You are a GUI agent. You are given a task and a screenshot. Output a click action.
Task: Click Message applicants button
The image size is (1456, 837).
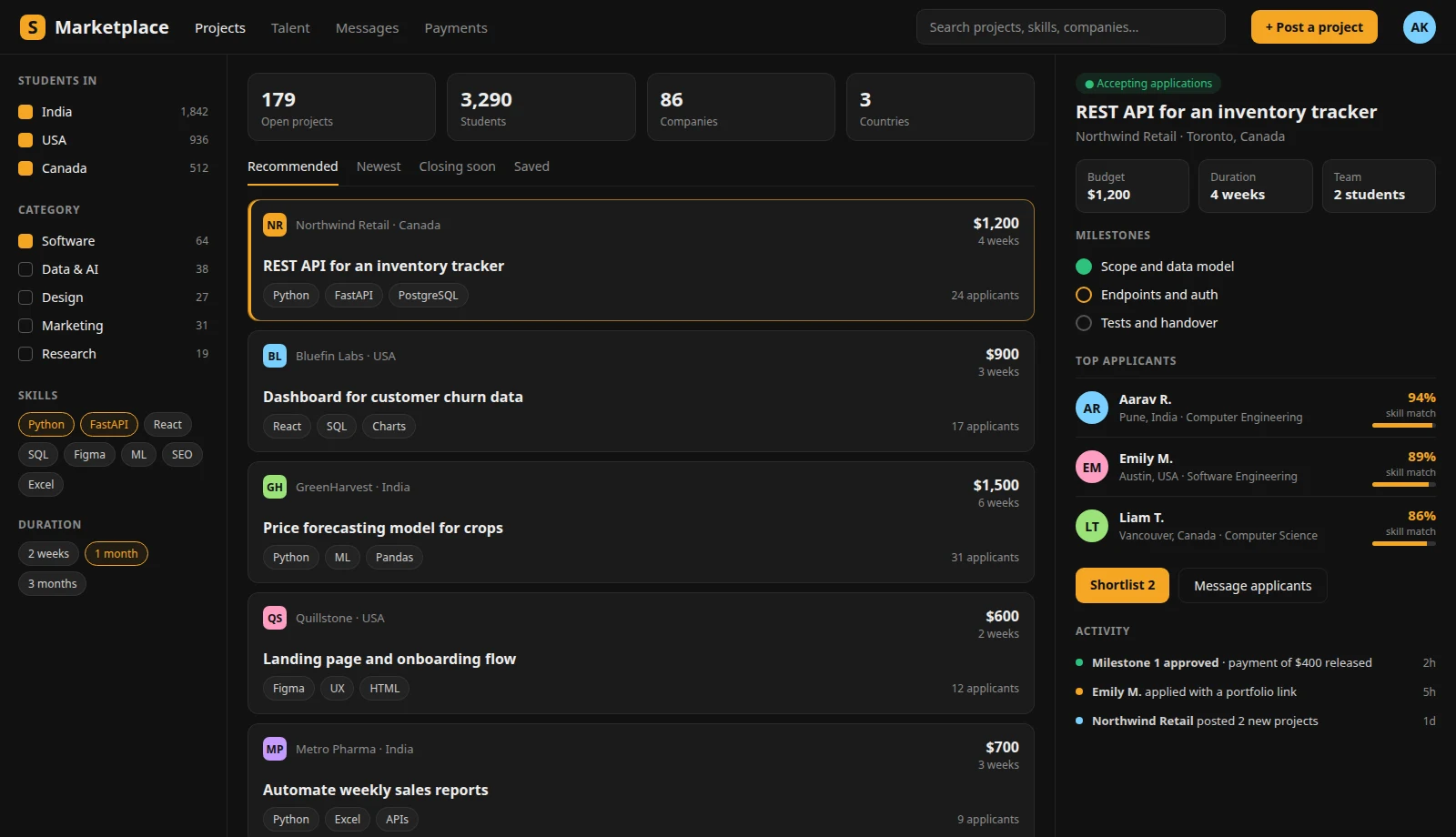click(x=1252, y=586)
